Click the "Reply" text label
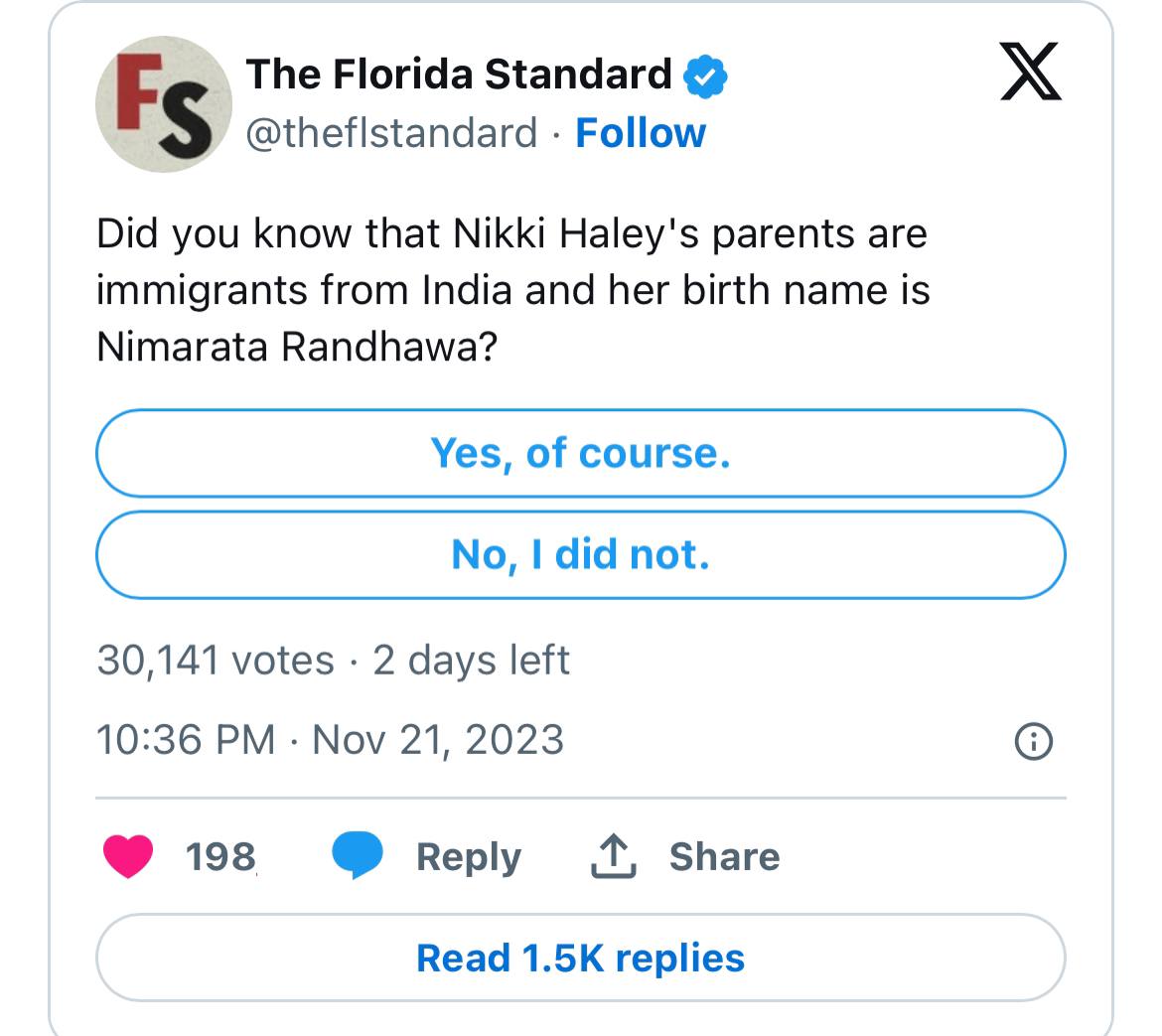The image size is (1162, 1036). (x=468, y=857)
